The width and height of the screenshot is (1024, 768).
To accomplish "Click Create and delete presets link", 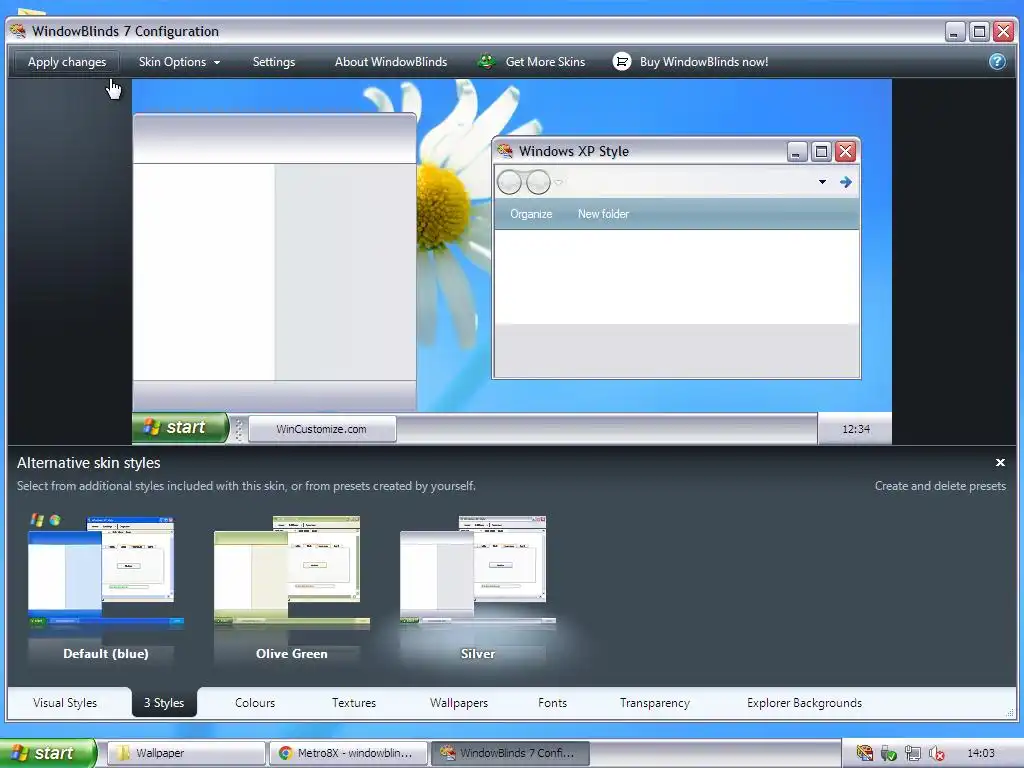I will click(940, 486).
